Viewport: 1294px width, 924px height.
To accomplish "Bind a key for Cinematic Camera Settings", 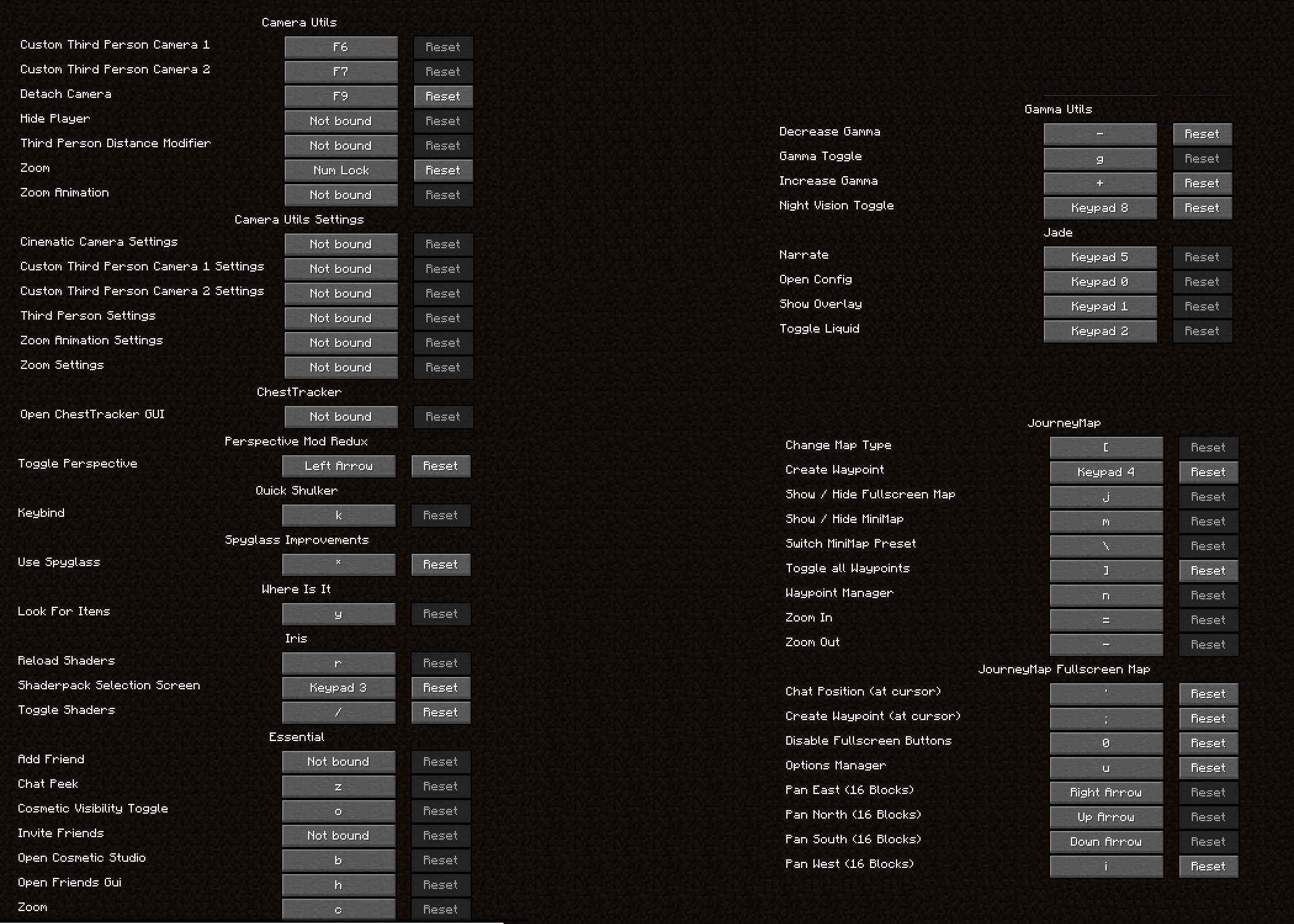I will pos(341,245).
